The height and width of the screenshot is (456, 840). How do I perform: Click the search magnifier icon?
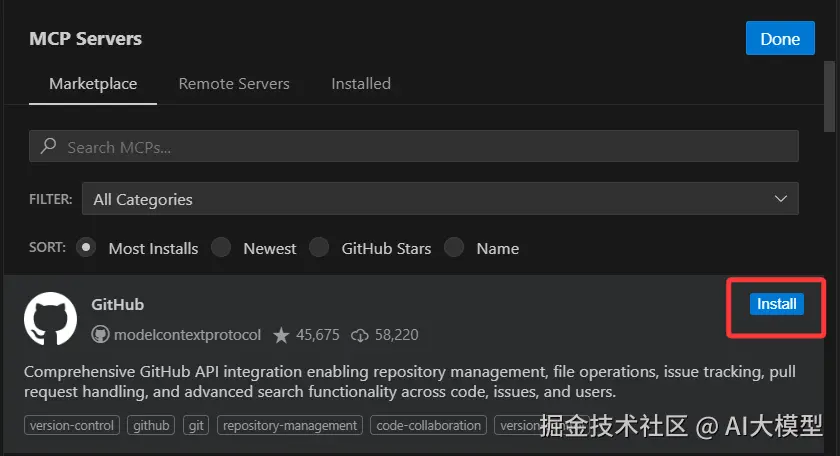(48, 147)
